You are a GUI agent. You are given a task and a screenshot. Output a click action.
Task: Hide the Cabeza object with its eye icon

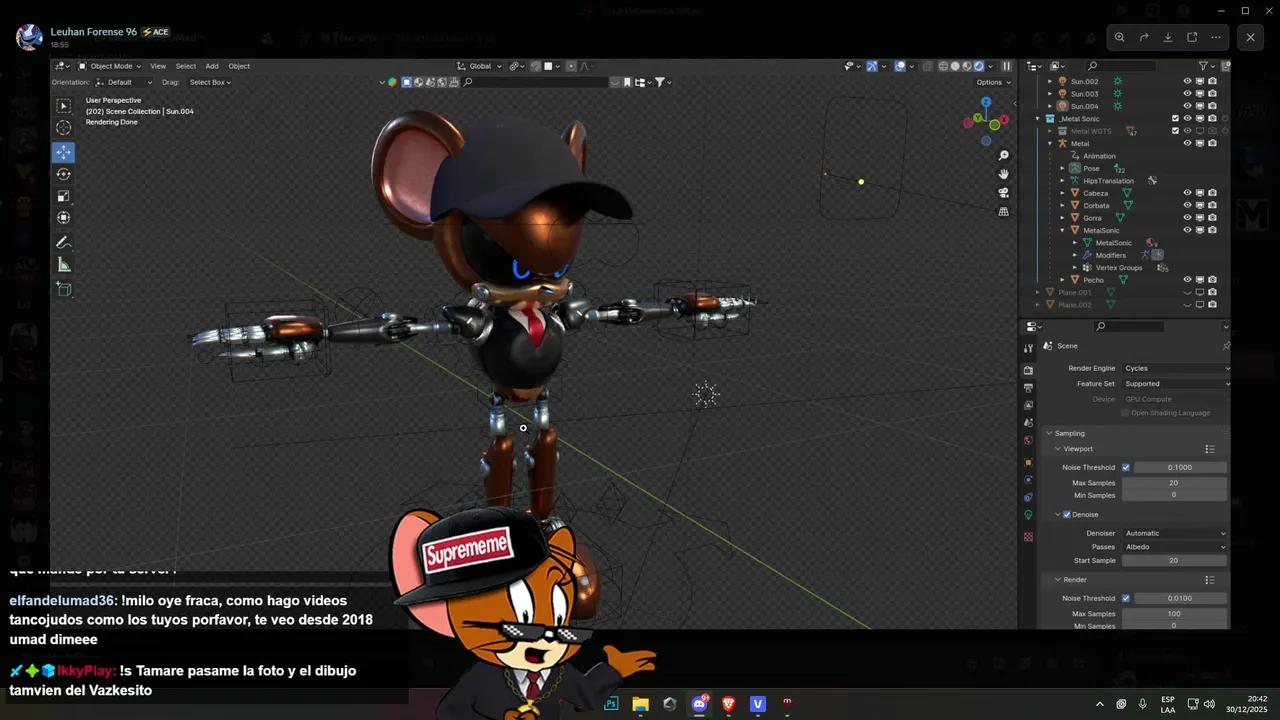click(1187, 193)
